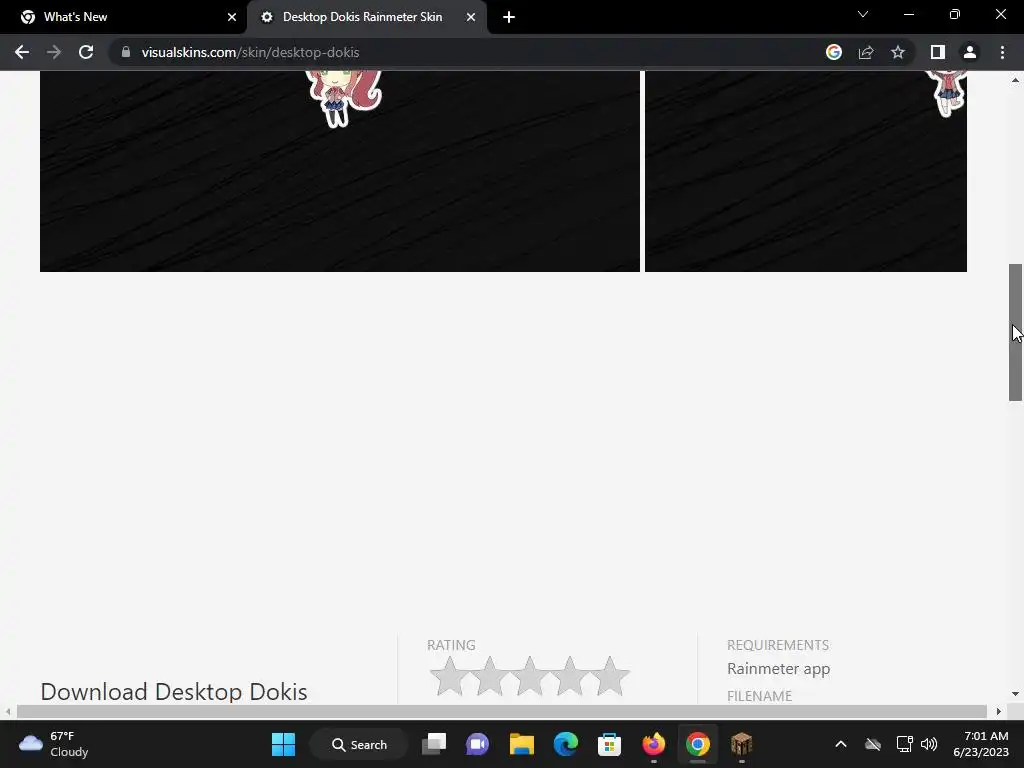Show hidden system tray icons

tap(840, 744)
